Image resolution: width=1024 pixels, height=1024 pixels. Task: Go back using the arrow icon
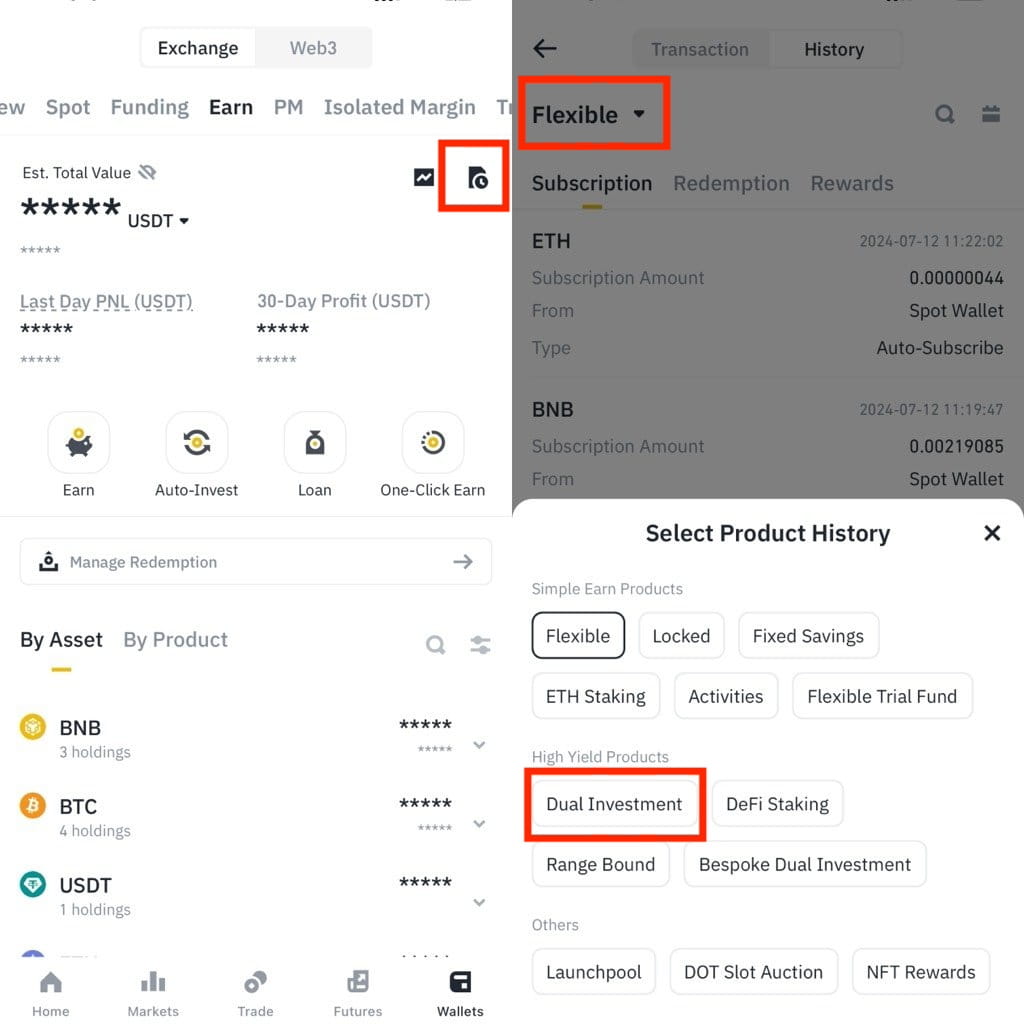point(545,48)
